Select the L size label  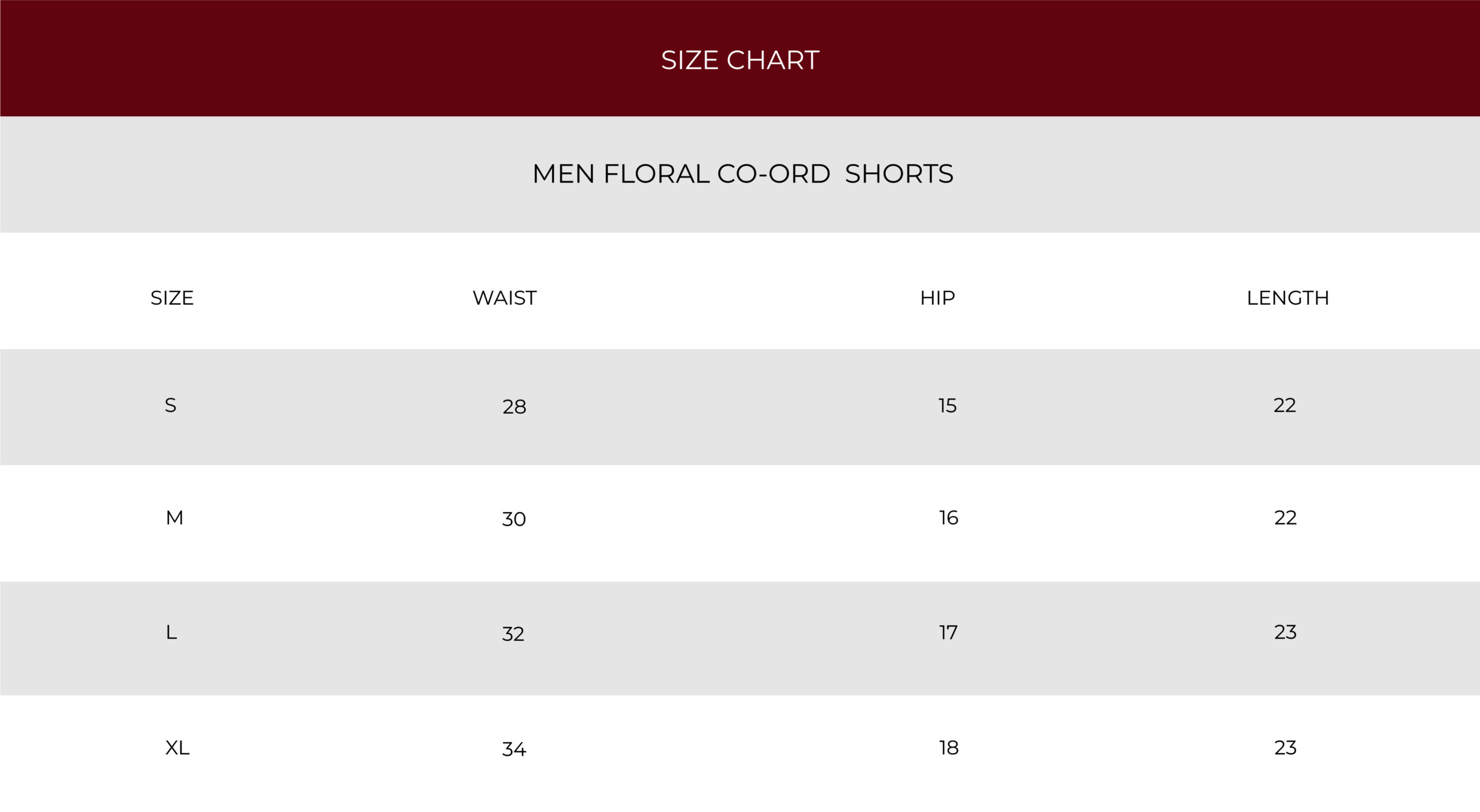point(171,632)
